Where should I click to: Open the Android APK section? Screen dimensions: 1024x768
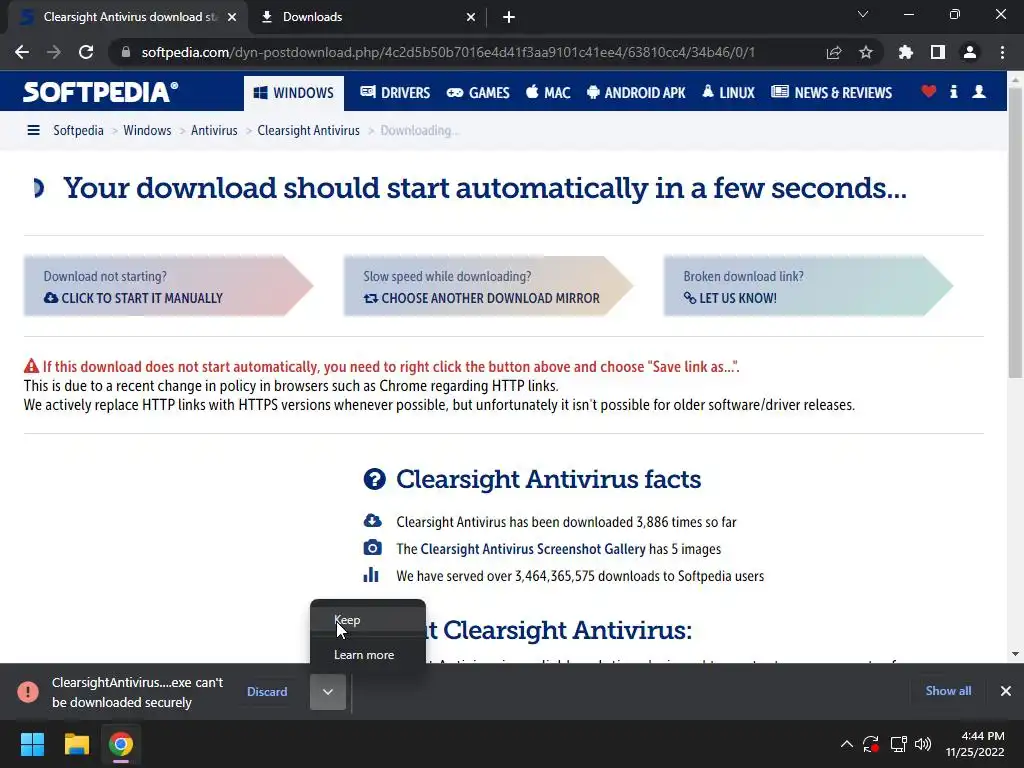click(636, 93)
